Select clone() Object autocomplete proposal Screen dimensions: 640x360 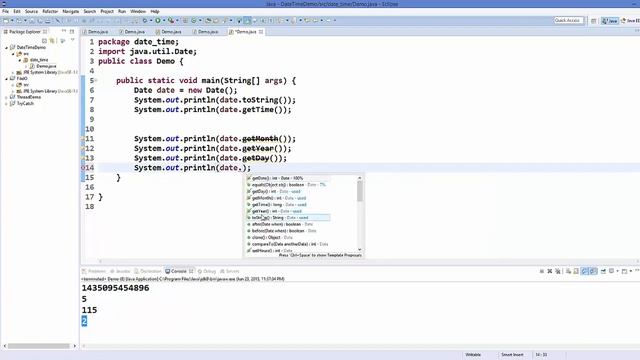pos(289,237)
